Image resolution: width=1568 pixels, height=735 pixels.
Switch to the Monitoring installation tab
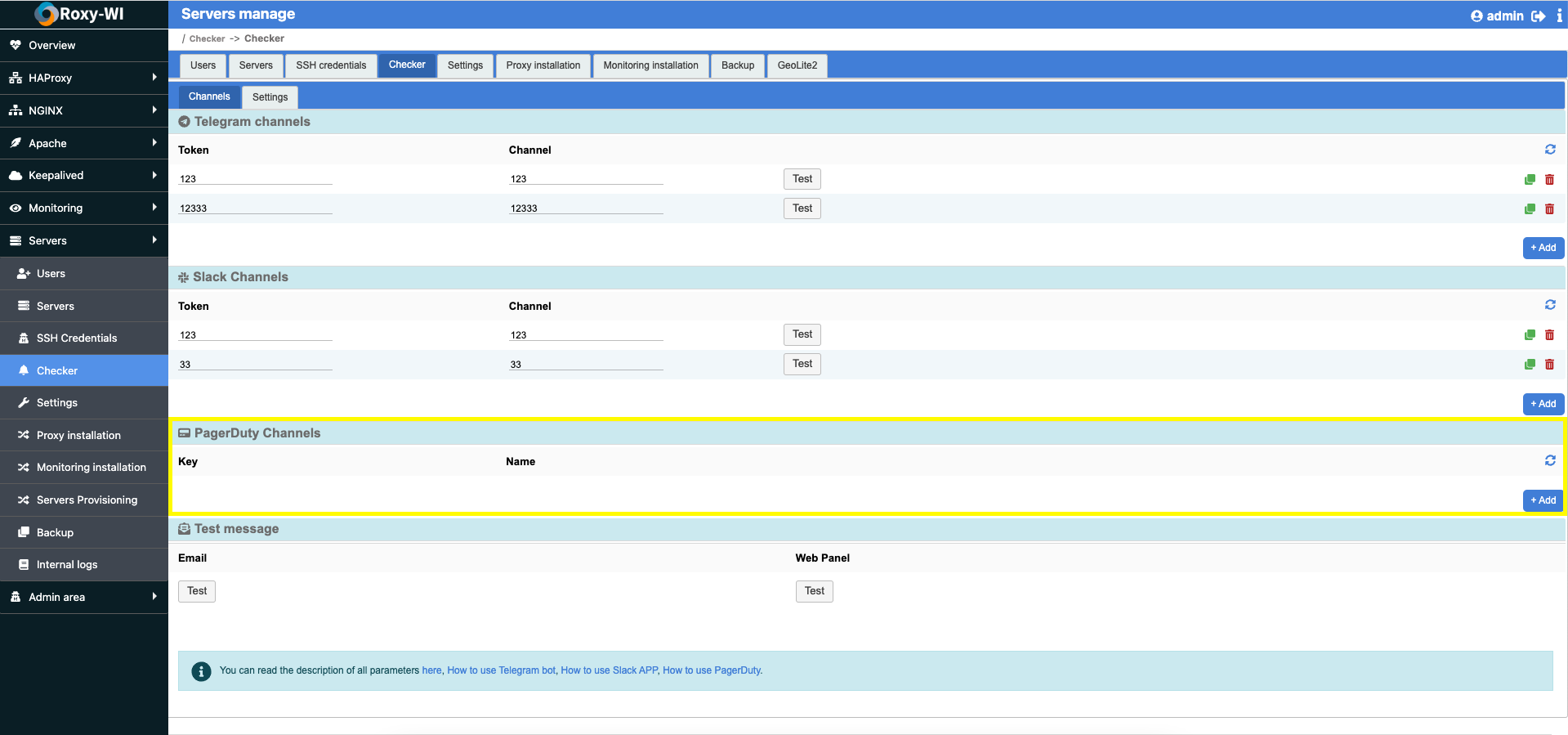point(650,65)
